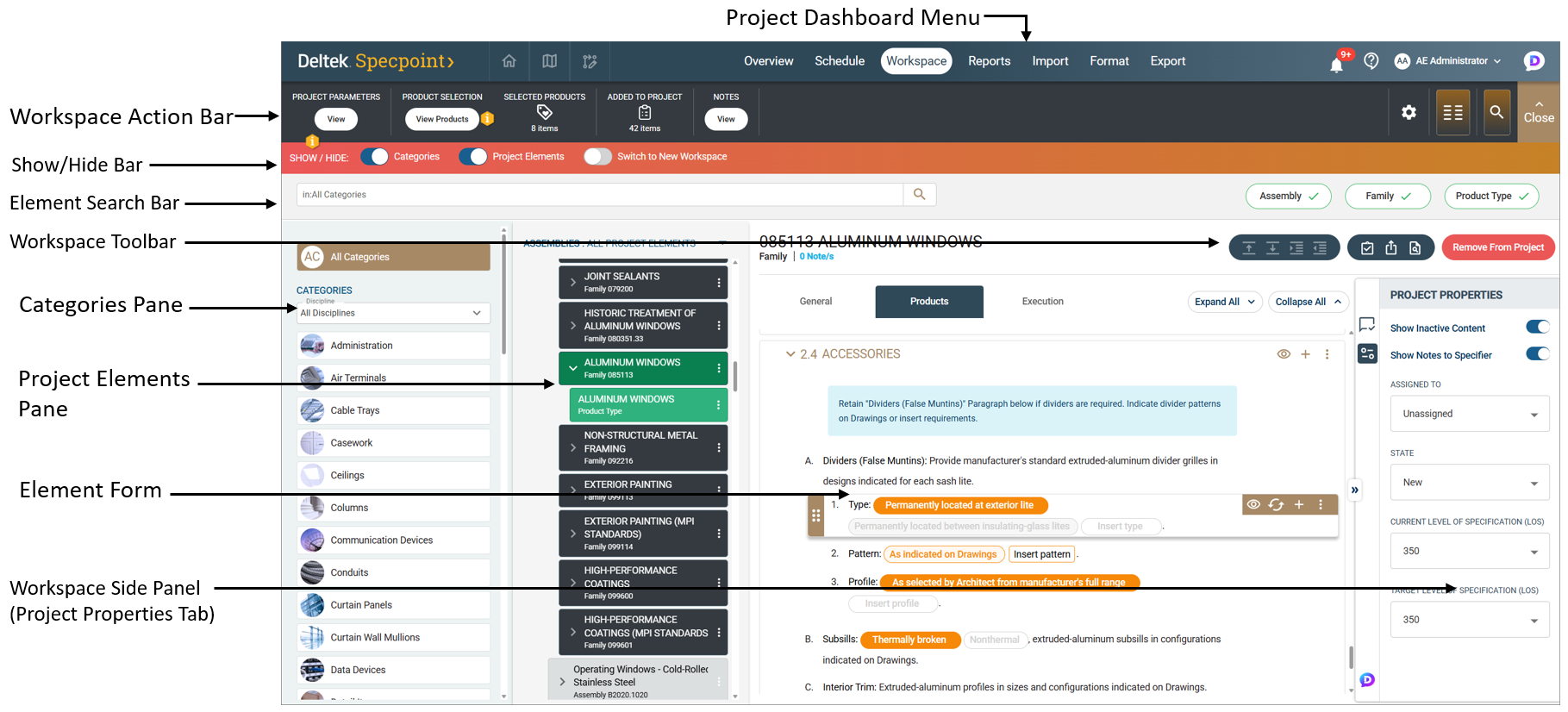Click the element search input field

point(600,195)
